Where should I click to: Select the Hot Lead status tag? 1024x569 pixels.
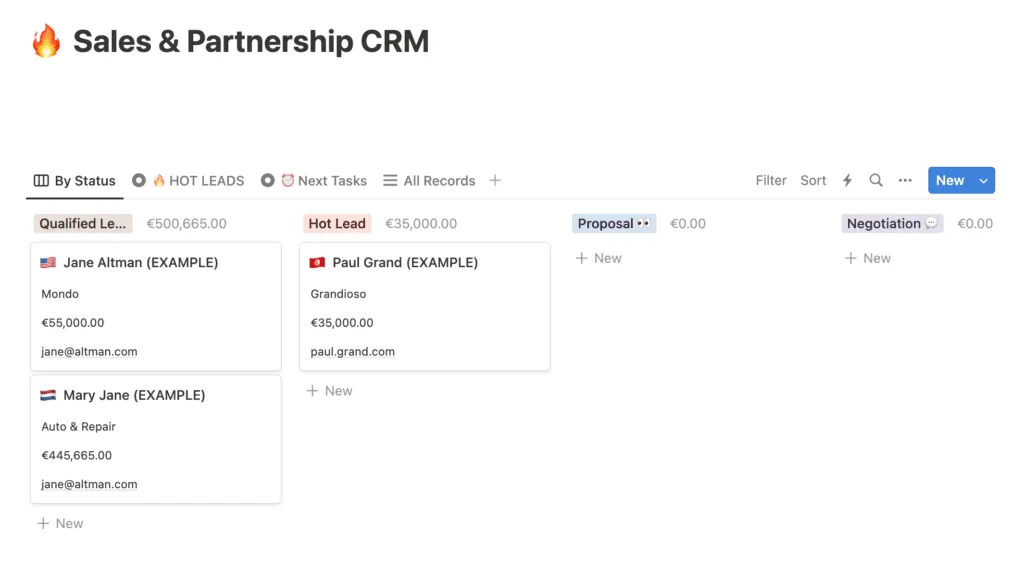tap(337, 223)
